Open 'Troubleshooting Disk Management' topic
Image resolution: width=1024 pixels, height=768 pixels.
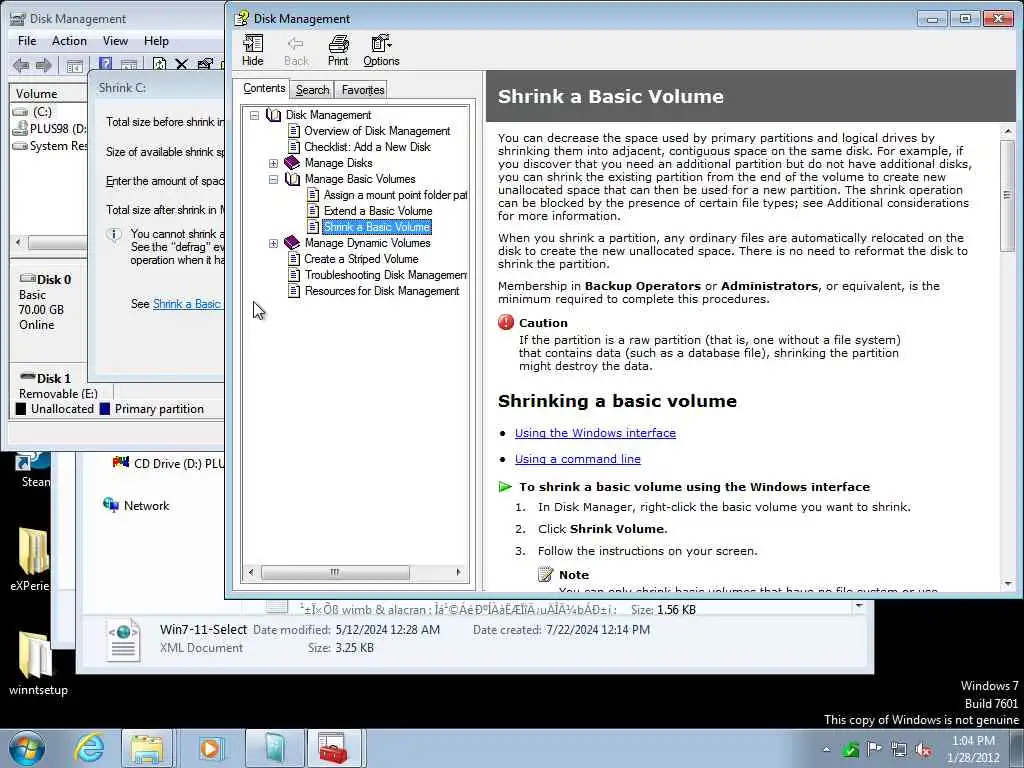pos(385,275)
